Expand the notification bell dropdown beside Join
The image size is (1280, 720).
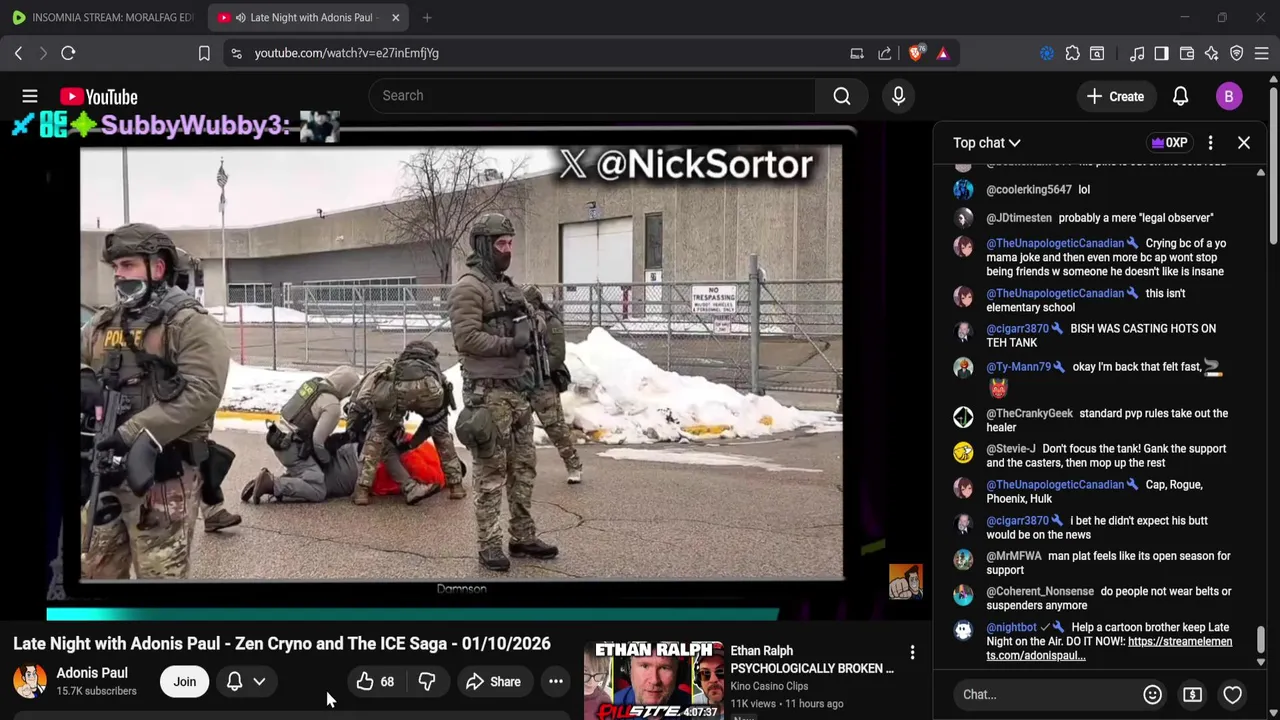tap(259, 682)
